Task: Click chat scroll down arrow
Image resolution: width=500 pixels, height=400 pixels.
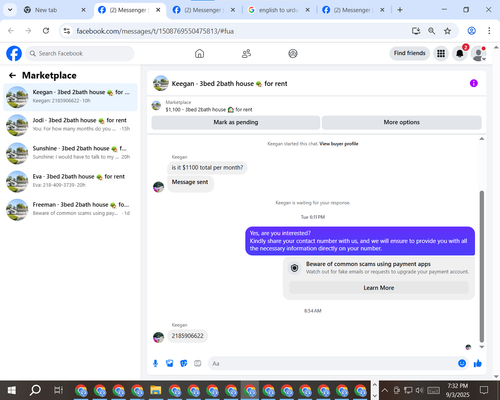Action: 482,347
